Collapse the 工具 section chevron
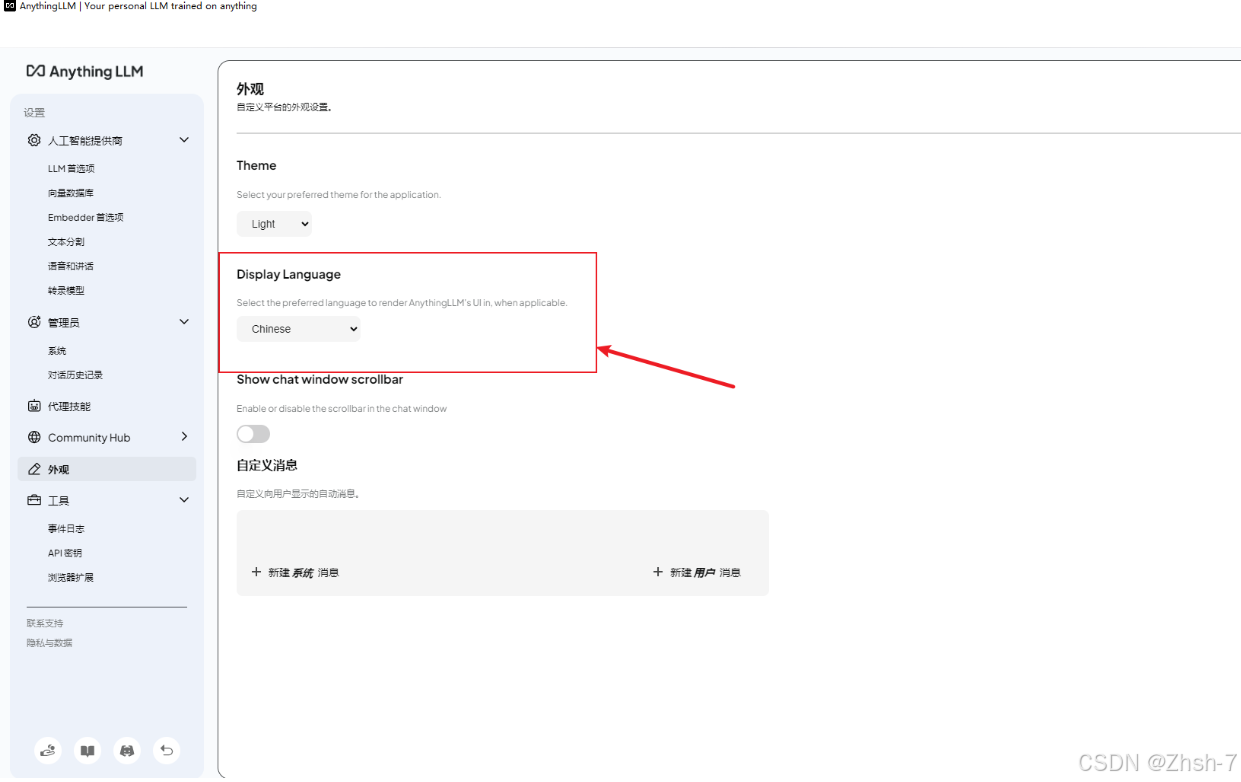 (x=184, y=500)
